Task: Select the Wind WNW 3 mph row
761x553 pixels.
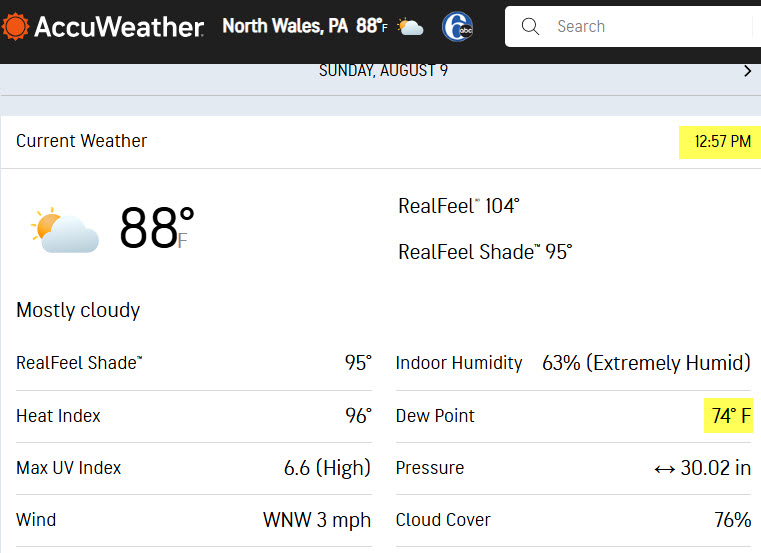Action: pos(194,520)
